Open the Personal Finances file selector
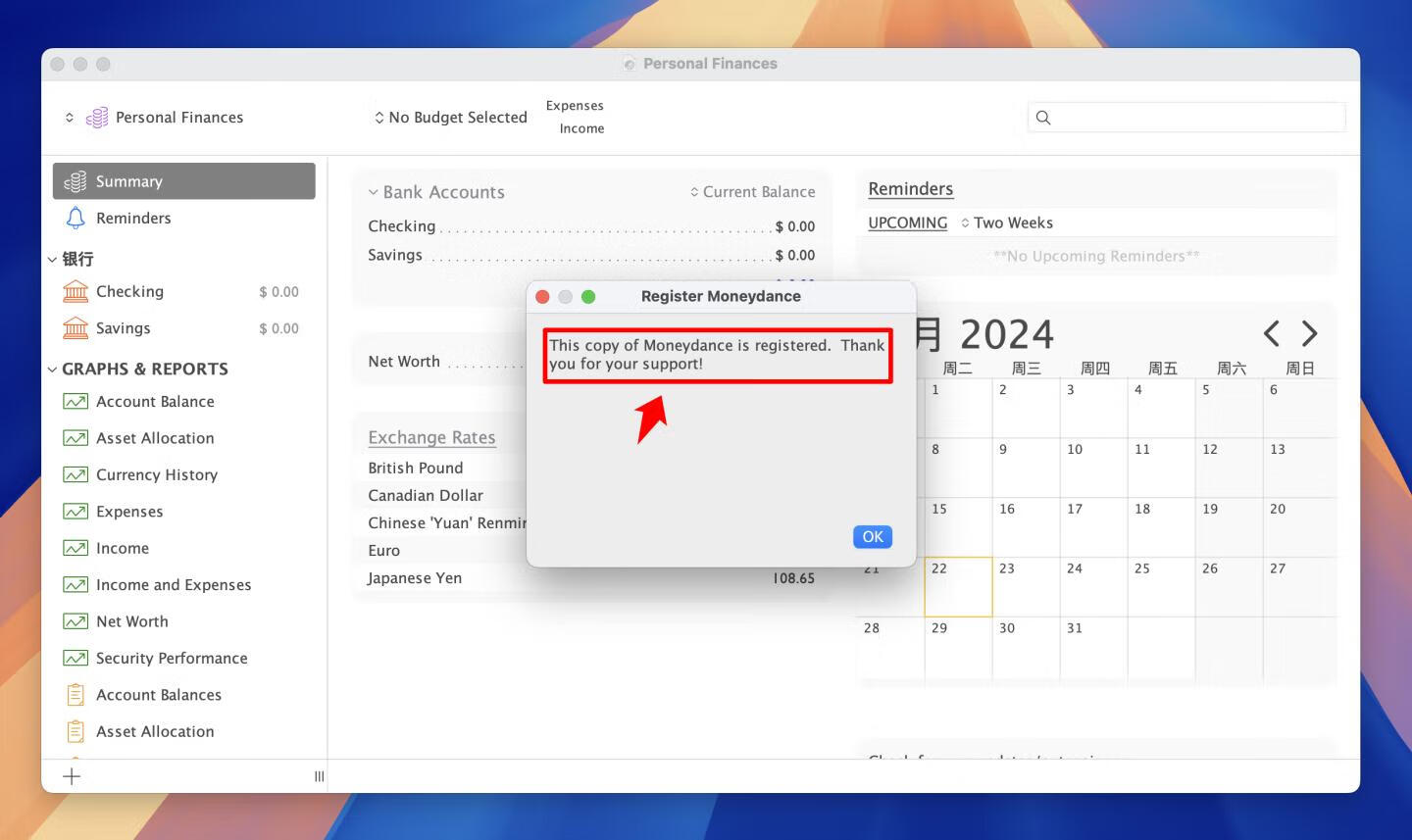The height and width of the screenshot is (840, 1412). coord(155,118)
